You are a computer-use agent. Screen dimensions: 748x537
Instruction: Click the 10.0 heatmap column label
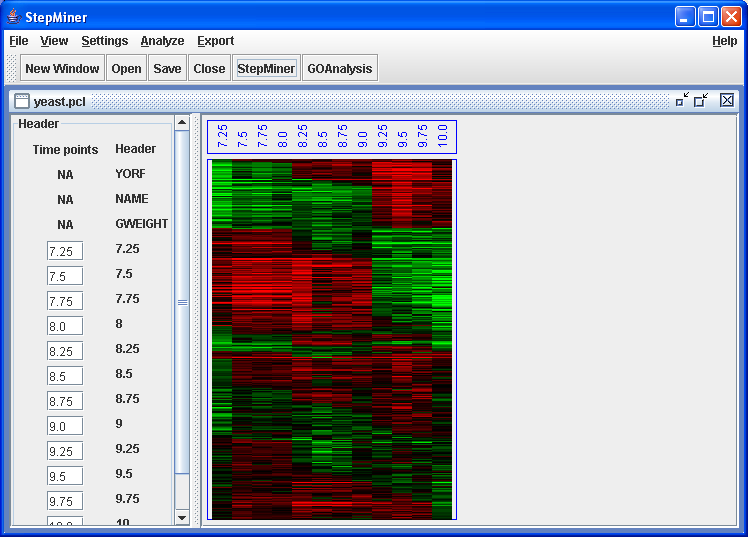(442, 136)
